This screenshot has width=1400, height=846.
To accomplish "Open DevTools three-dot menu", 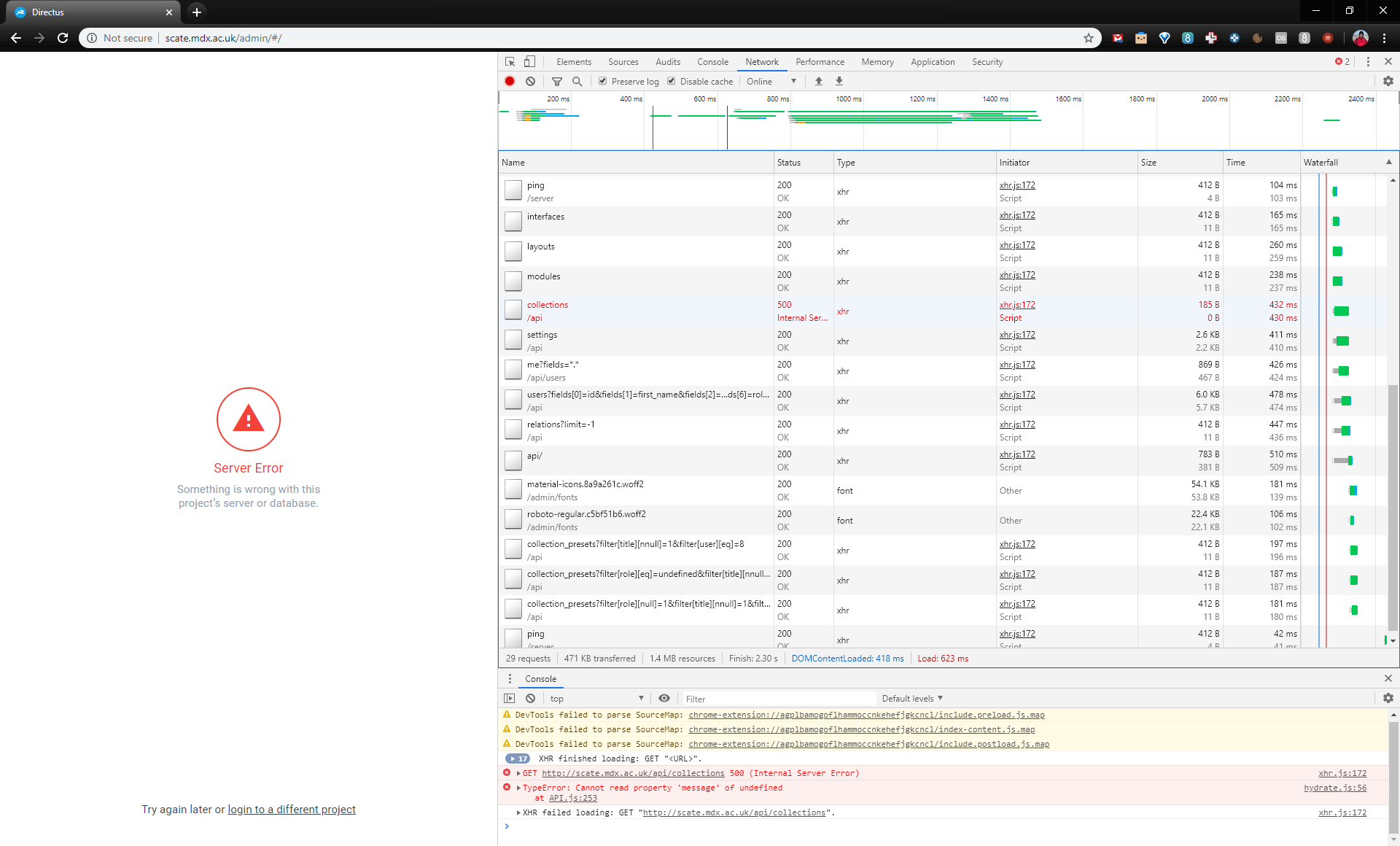I will (x=1368, y=62).
